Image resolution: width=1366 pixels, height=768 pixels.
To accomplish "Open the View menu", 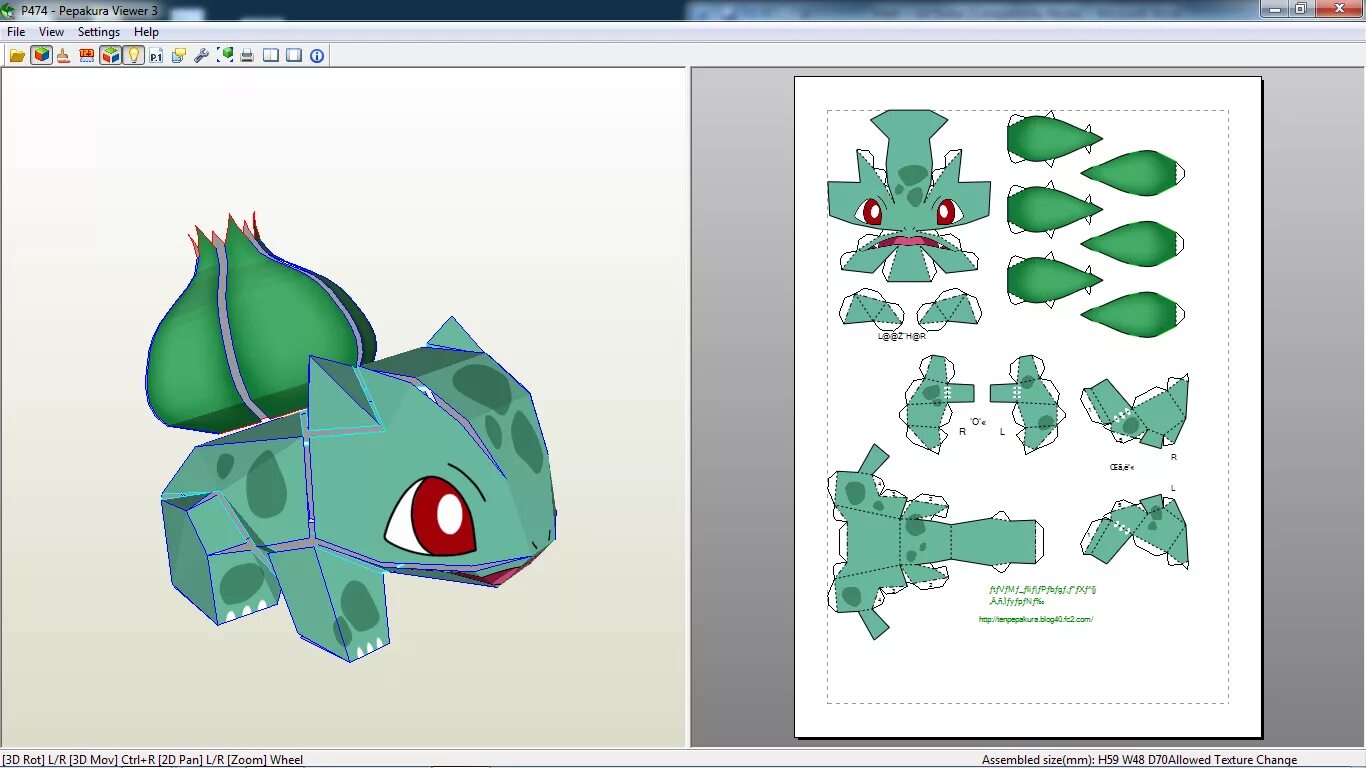I will click(51, 32).
